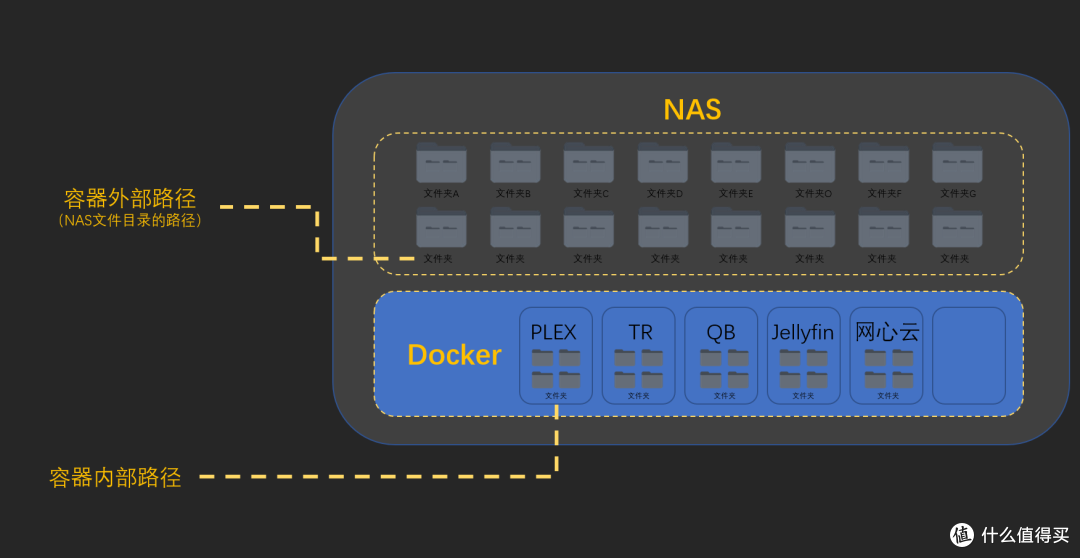Click the NAS title text
The image size is (1080, 558).
pos(692,109)
